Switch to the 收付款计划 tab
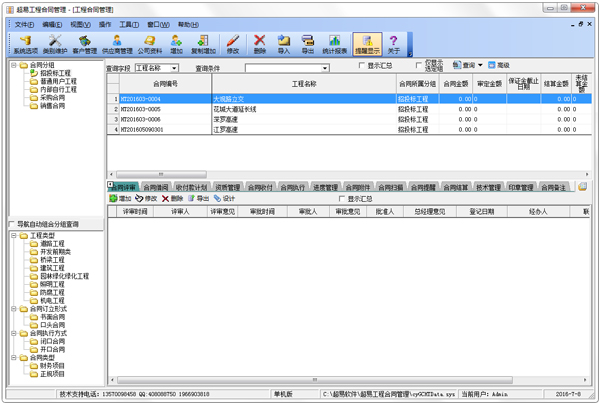 (x=191, y=187)
